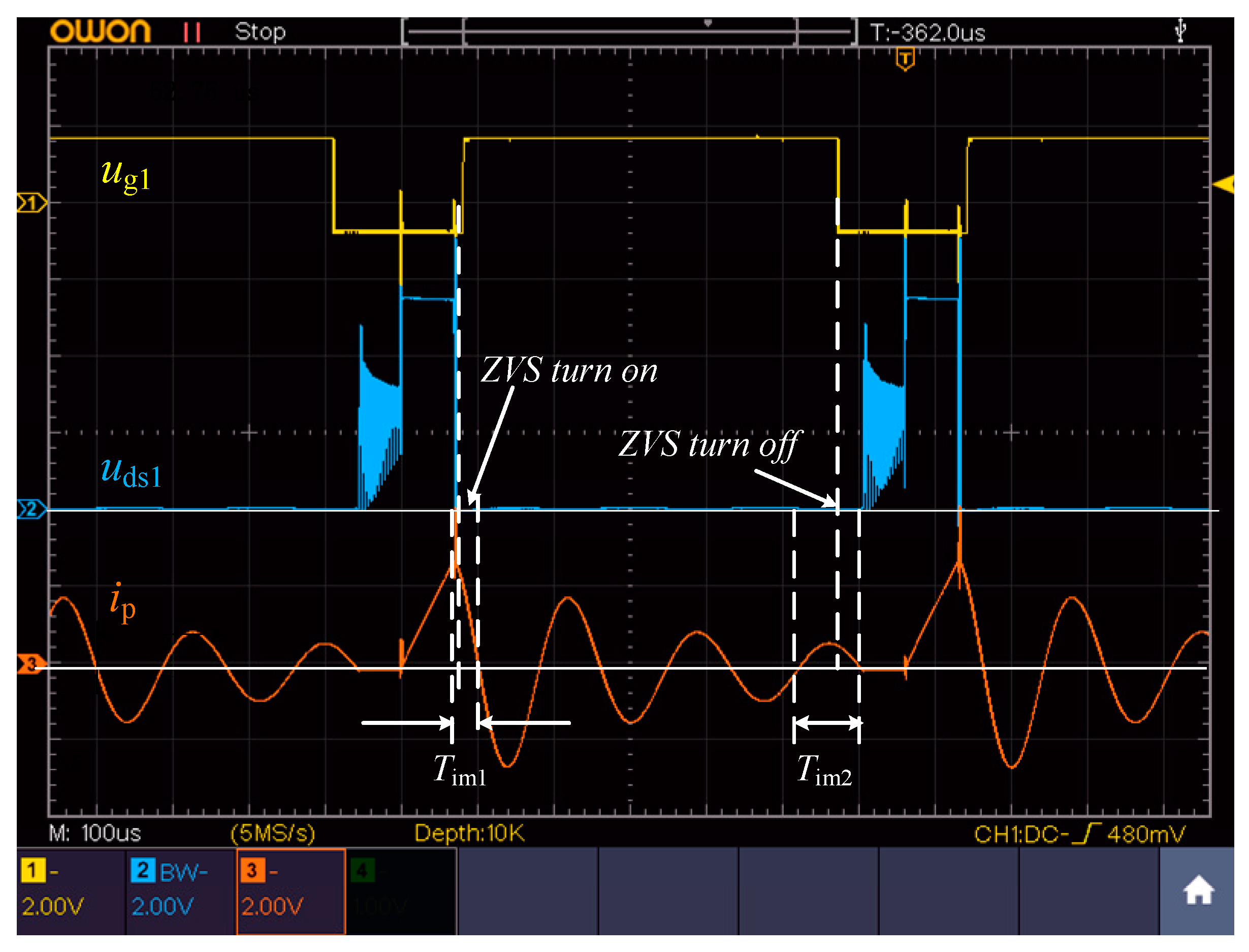Toggle acquisition by clicking the Stop indicator
The height and width of the screenshot is (952, 1249).
260,33
